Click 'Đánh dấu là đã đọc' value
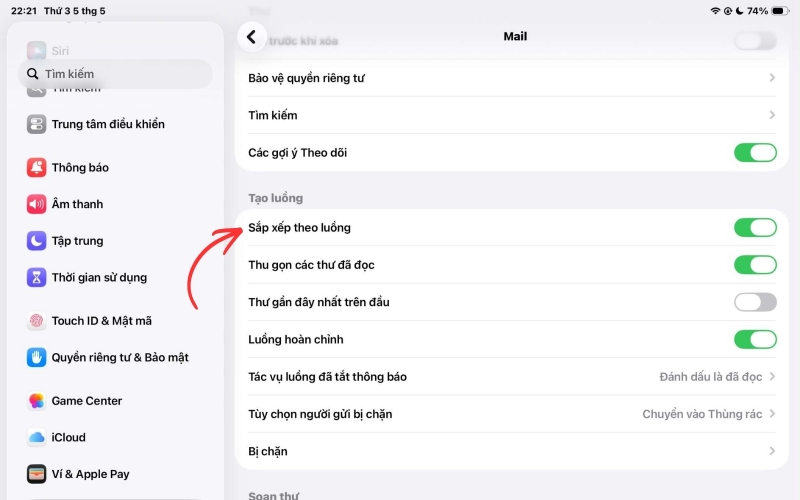This screenshot has height=500, width=800. coord(711,377)
